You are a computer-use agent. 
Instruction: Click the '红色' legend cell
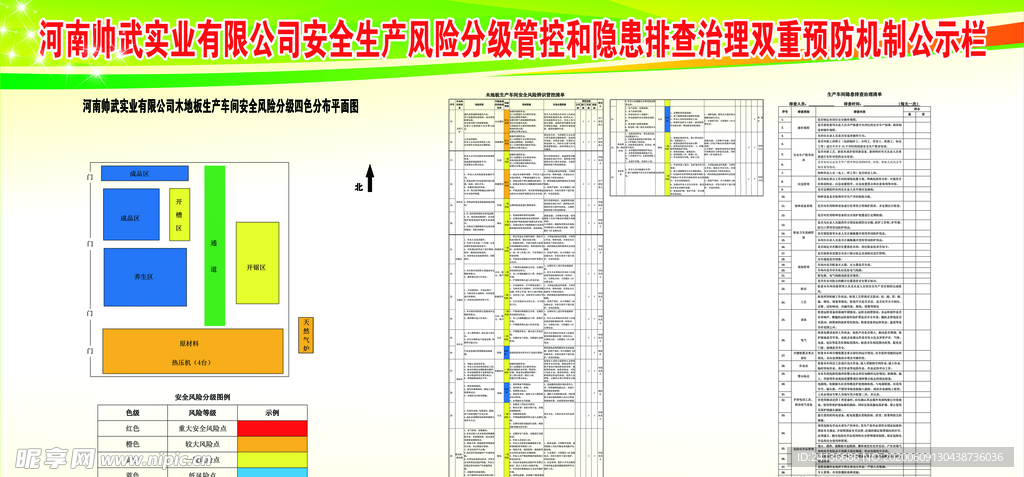133,428
